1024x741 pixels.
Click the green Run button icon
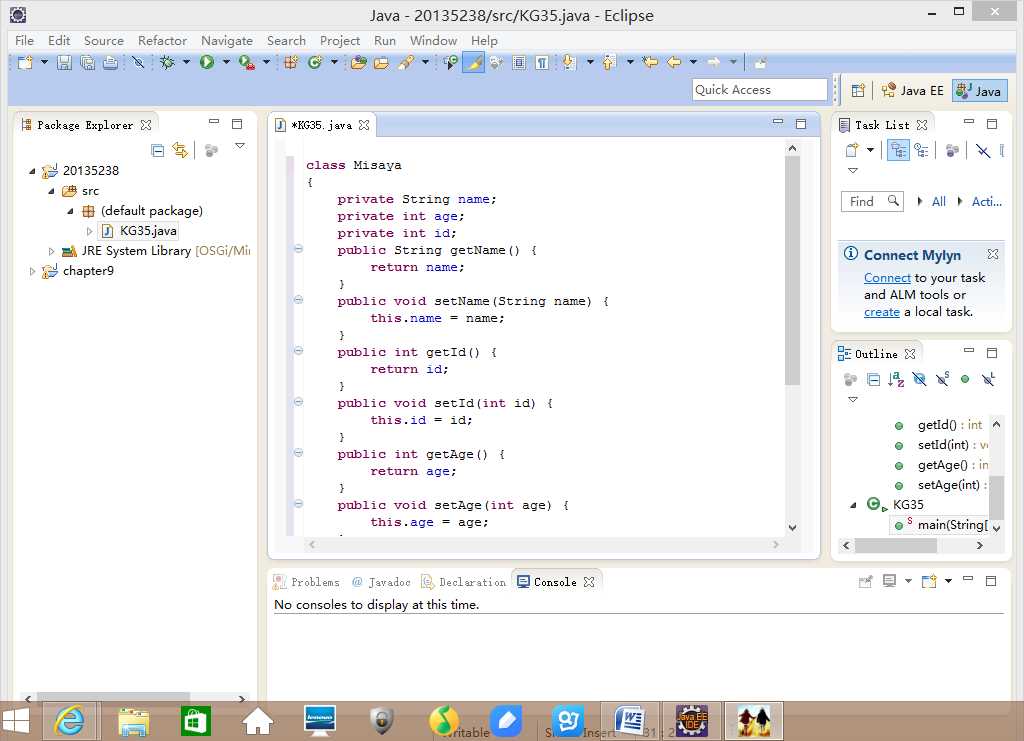tap(207, 63)
